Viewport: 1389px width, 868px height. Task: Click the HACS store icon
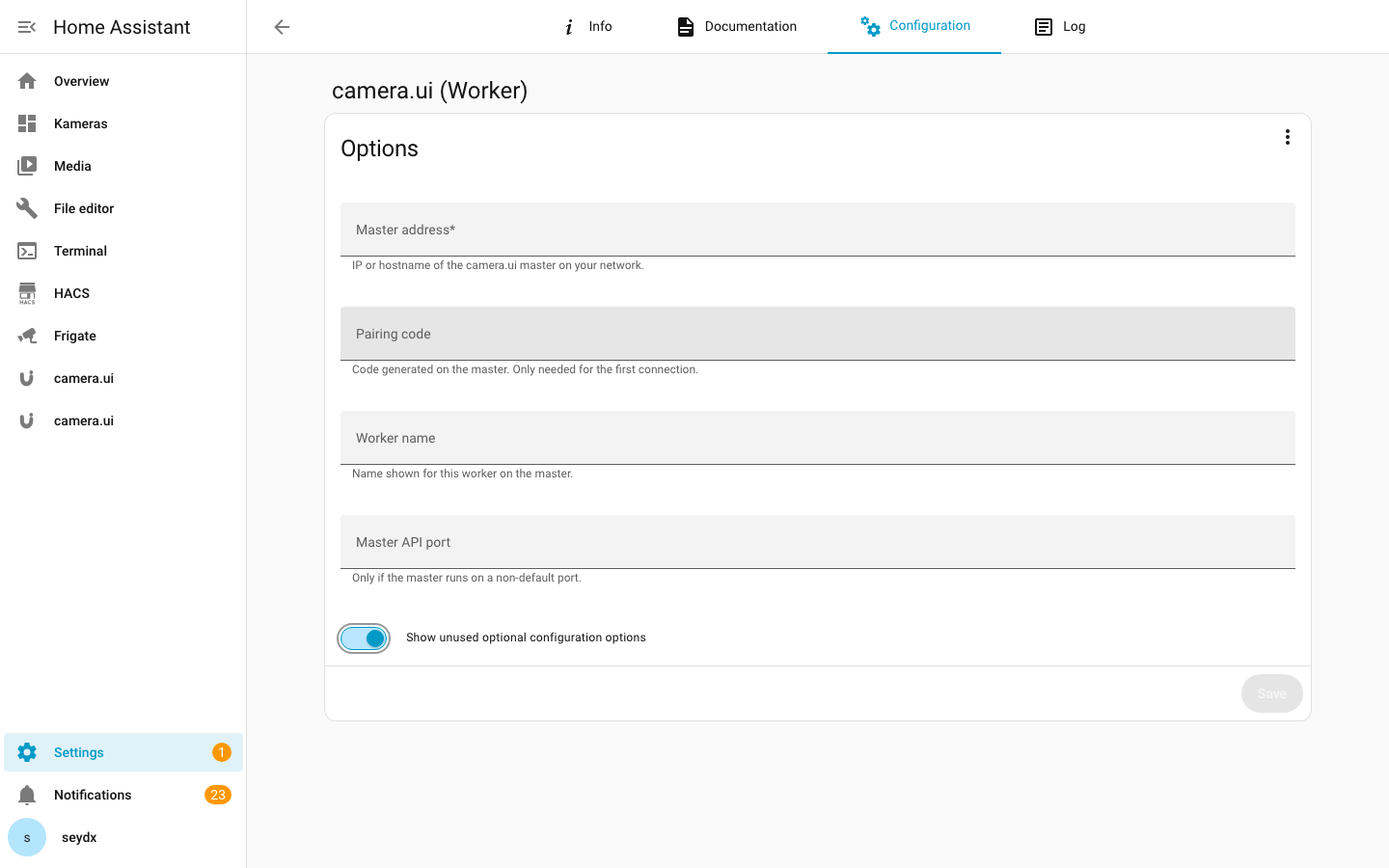point(27,293)
